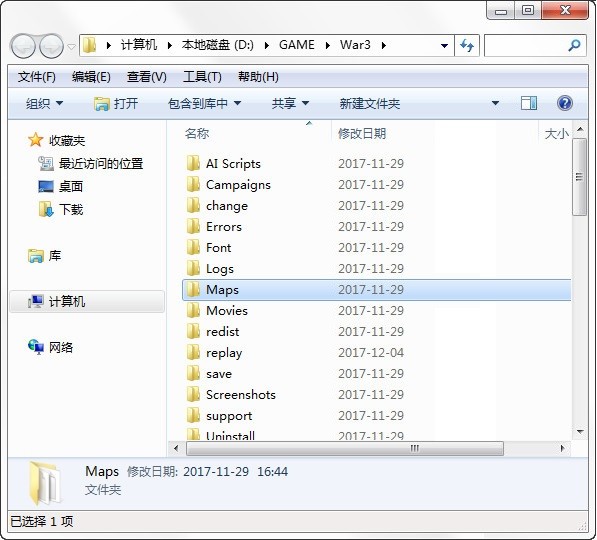Viewport: 597px width, 540px height.
Task: Click the vertical scrollbar down arrow
Action: click(580, 432)
